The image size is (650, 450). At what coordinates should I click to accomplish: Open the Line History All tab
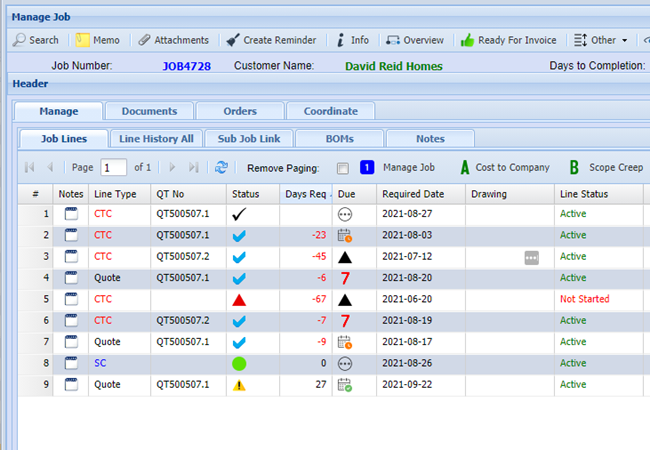[x=155, y=138]
